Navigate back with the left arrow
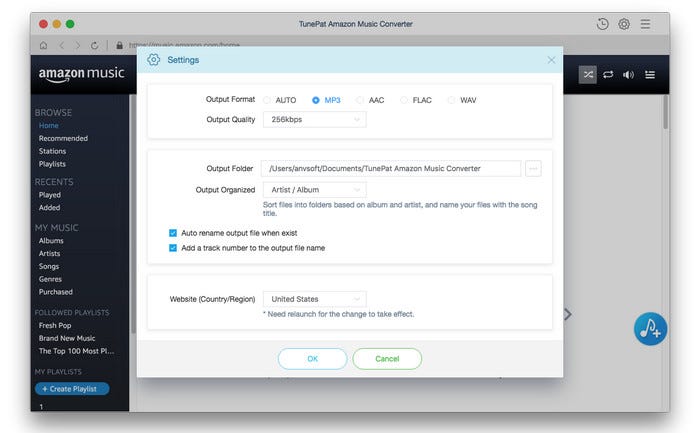The image size is (700, 433). tap(62, 46)
